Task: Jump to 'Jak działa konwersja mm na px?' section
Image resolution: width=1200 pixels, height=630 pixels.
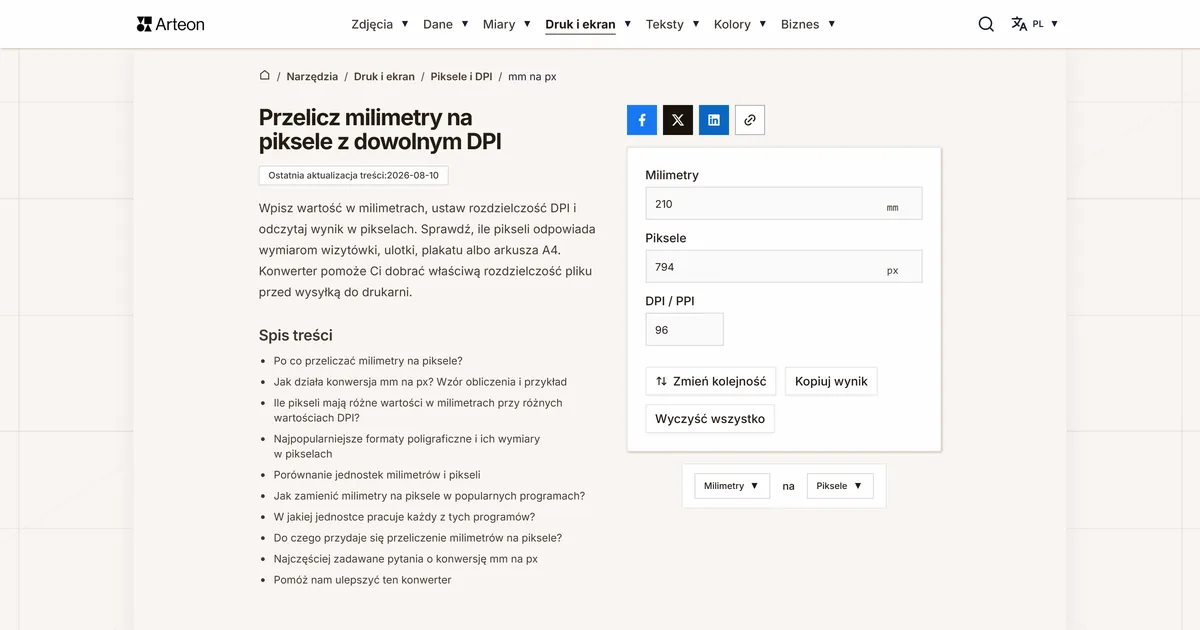Action: pyautogui.click(x=420, y=382)
